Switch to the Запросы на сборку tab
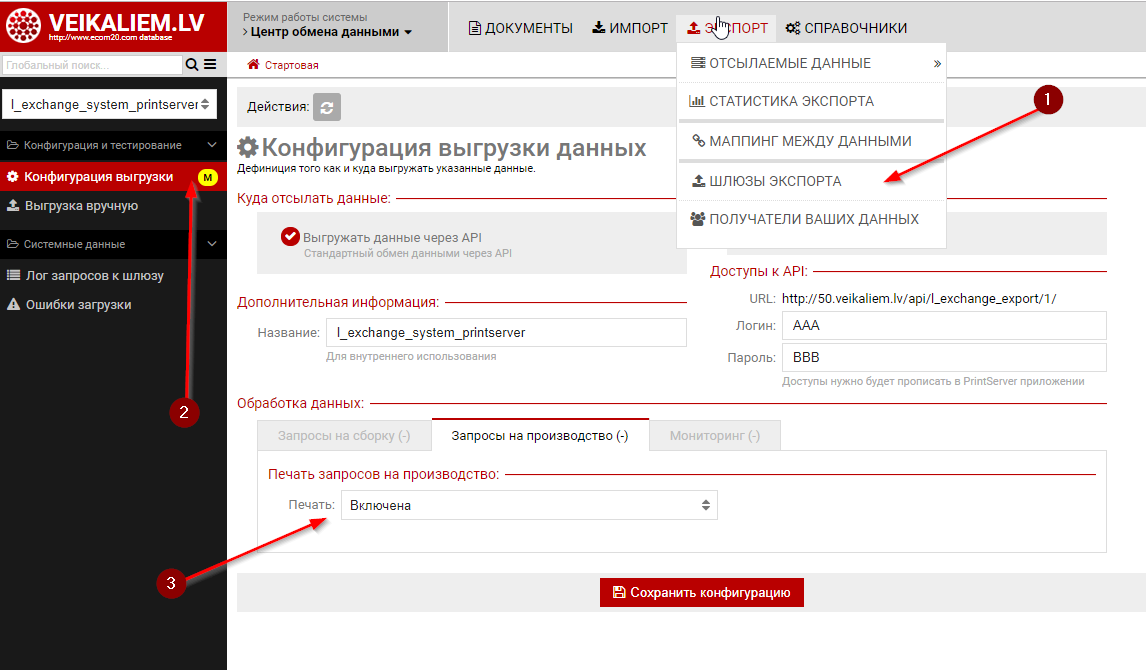The height and width of the screenshot is (670, 1146). pos(344,435)
